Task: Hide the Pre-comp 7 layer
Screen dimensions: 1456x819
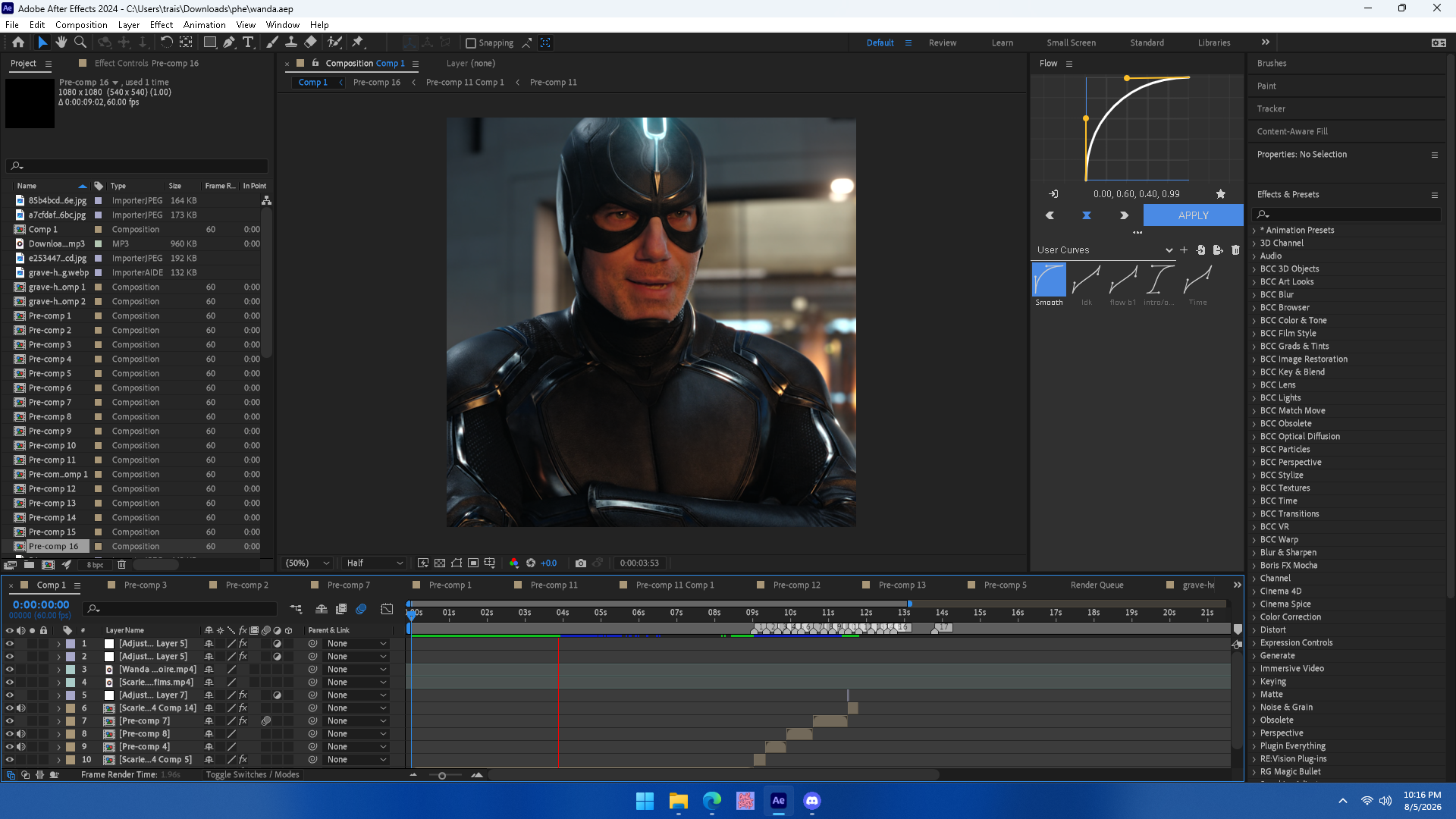Action: pos(10,721)
